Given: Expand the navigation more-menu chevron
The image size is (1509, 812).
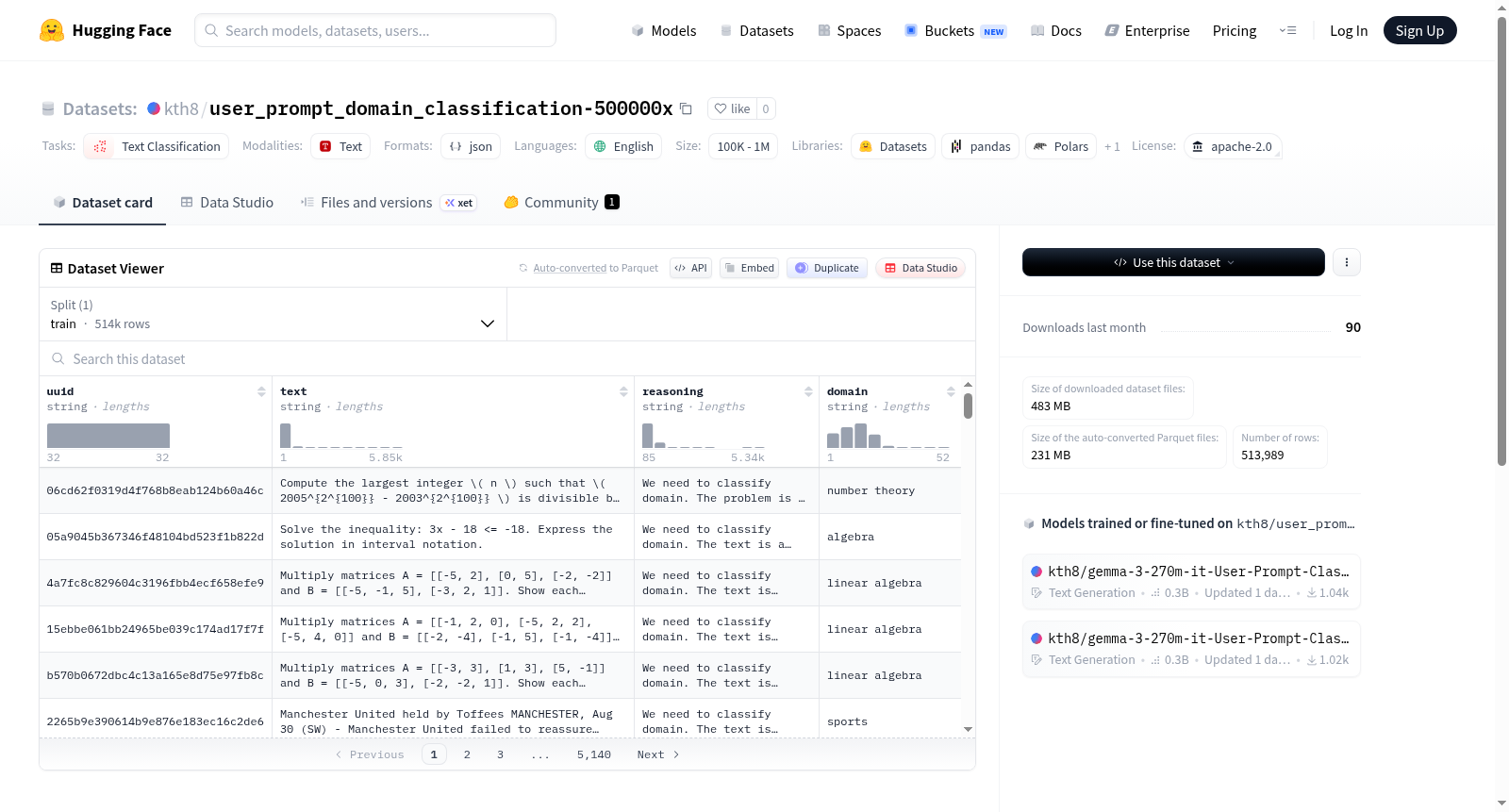Looking at the screenshot, I should 1287,31.
